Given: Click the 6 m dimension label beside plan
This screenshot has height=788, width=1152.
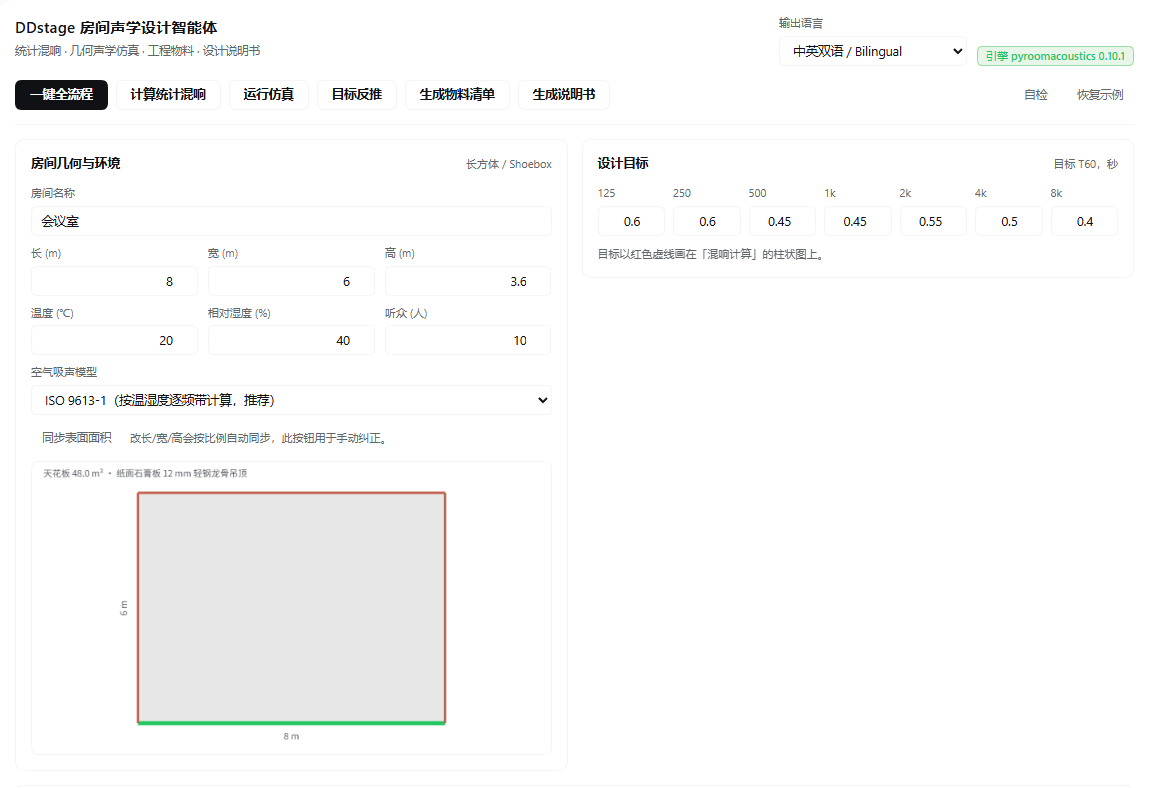Looking at the screenshot, I should [x=123, y=608].
